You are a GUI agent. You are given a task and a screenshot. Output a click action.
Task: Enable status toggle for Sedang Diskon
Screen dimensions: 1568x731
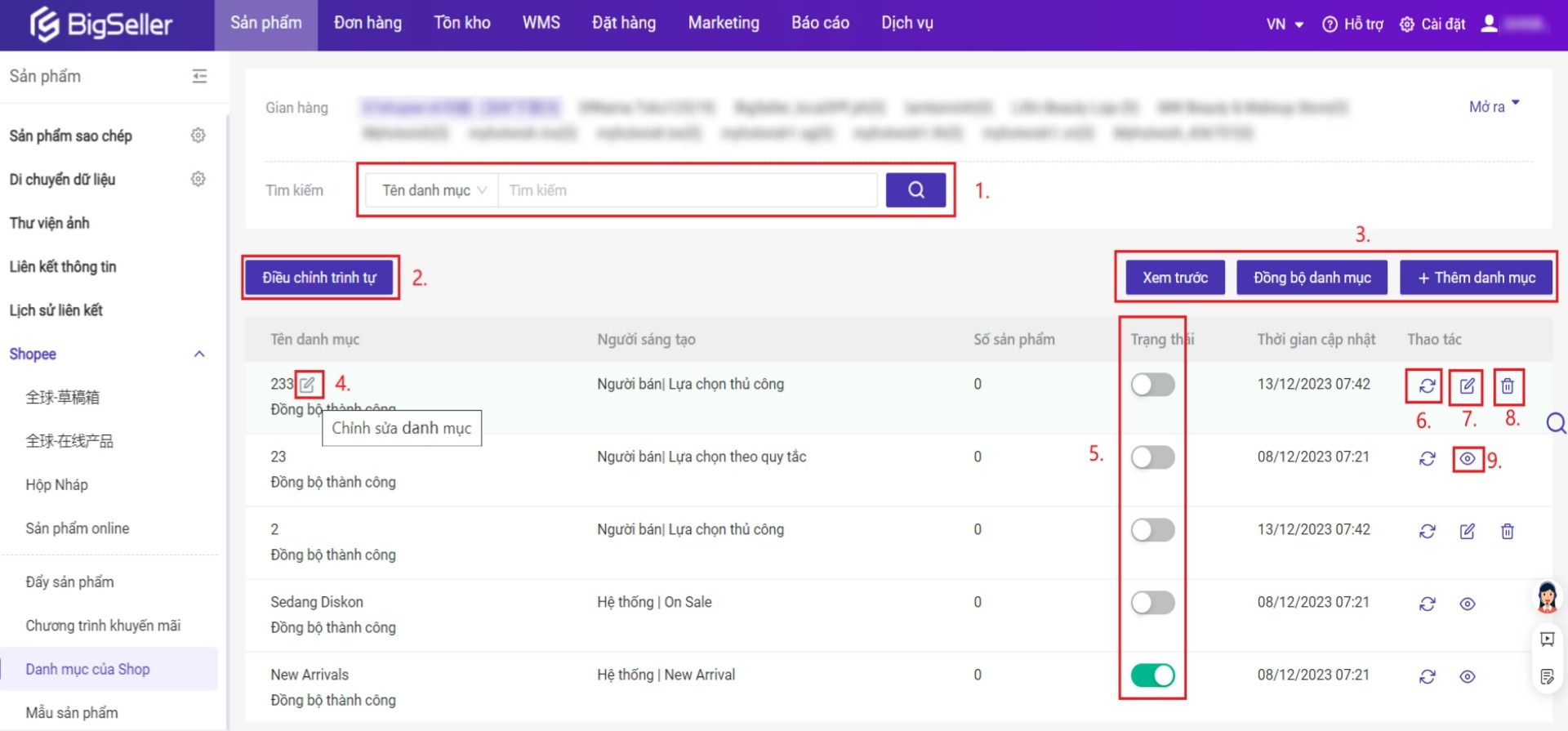1152,603
